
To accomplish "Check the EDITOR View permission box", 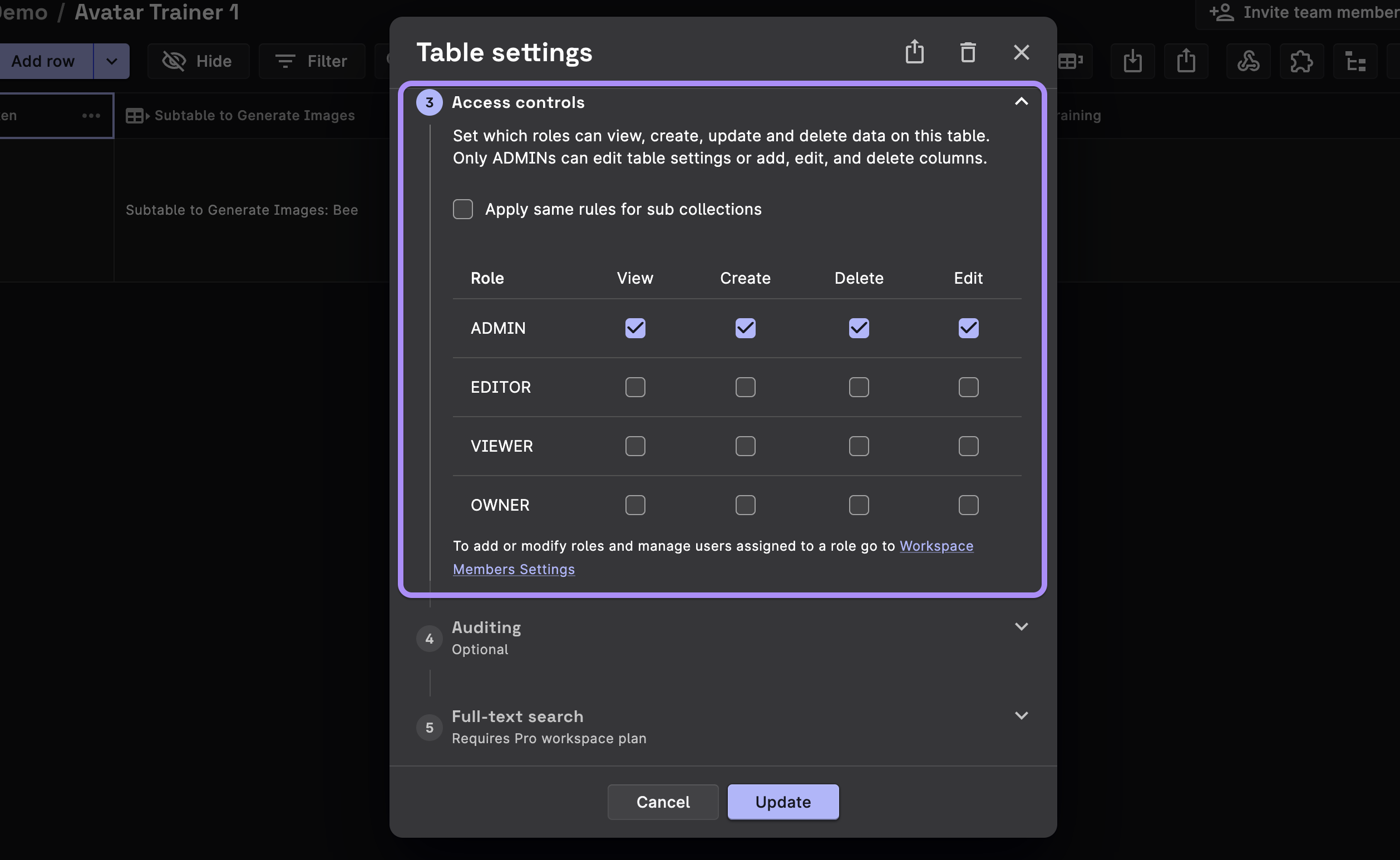I will (635, 387).
